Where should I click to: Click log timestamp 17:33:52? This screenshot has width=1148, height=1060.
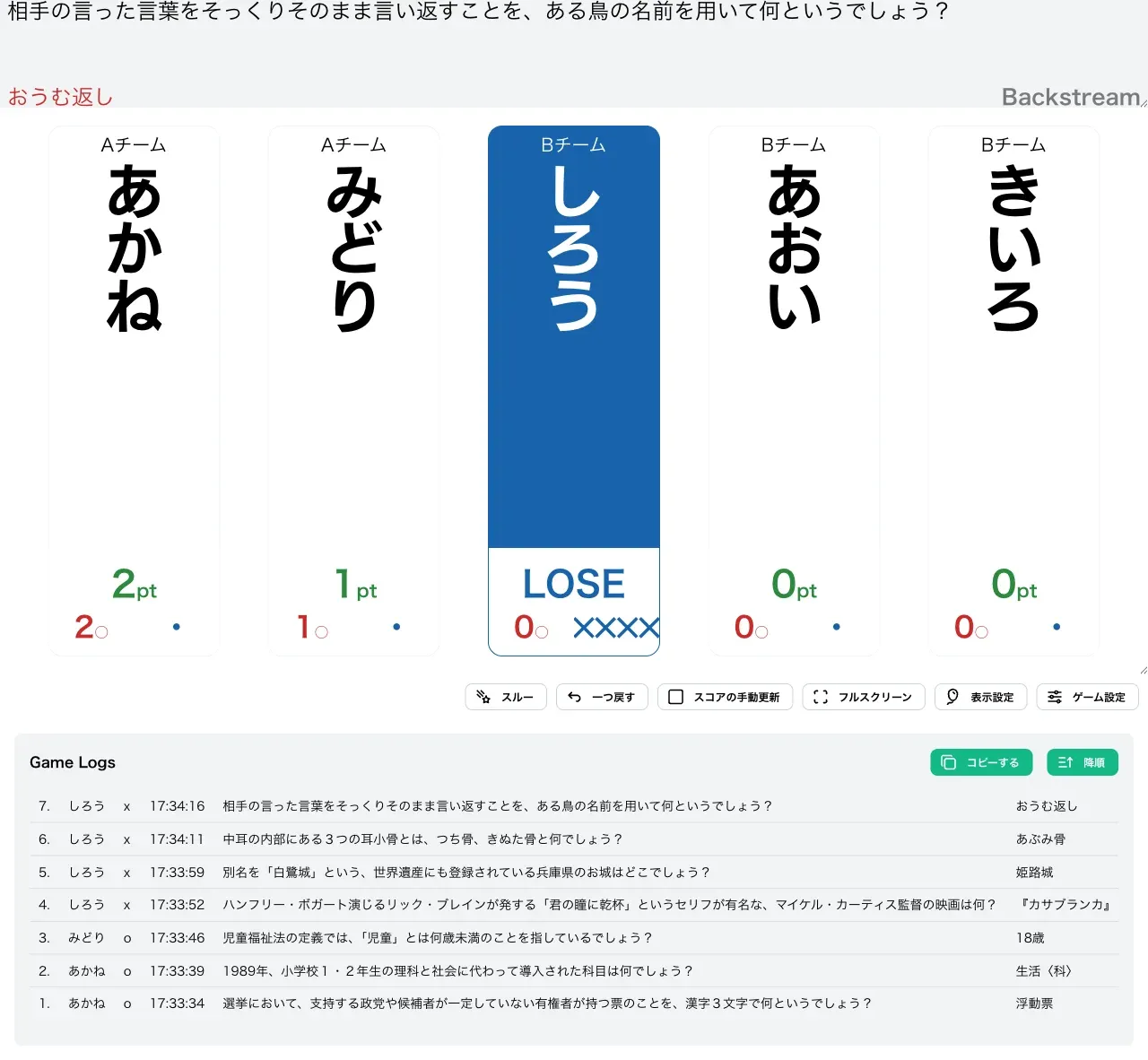(x=178, y=905)
